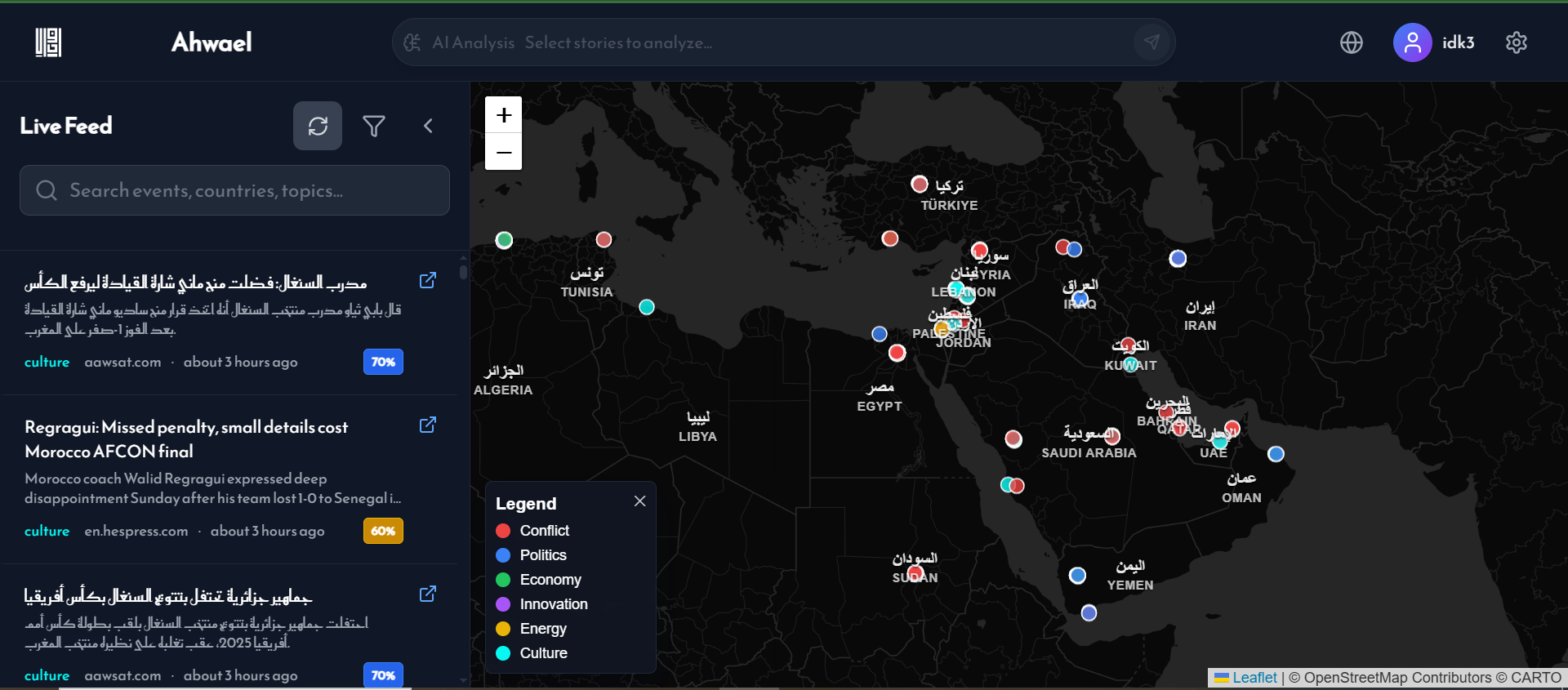Click the yellow Energy legend swatch

click(503, 629)
